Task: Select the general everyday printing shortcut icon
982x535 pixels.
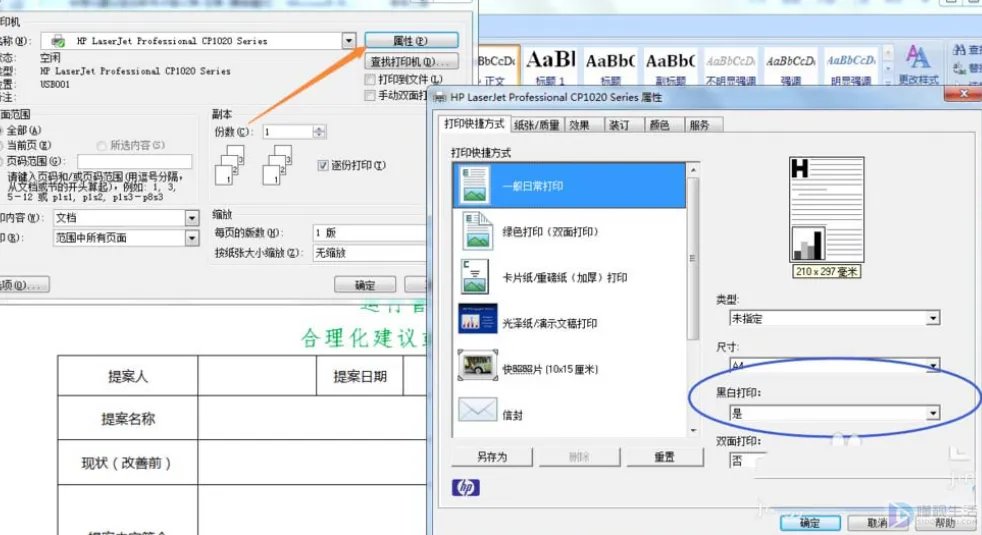Action: click(474, 185)
